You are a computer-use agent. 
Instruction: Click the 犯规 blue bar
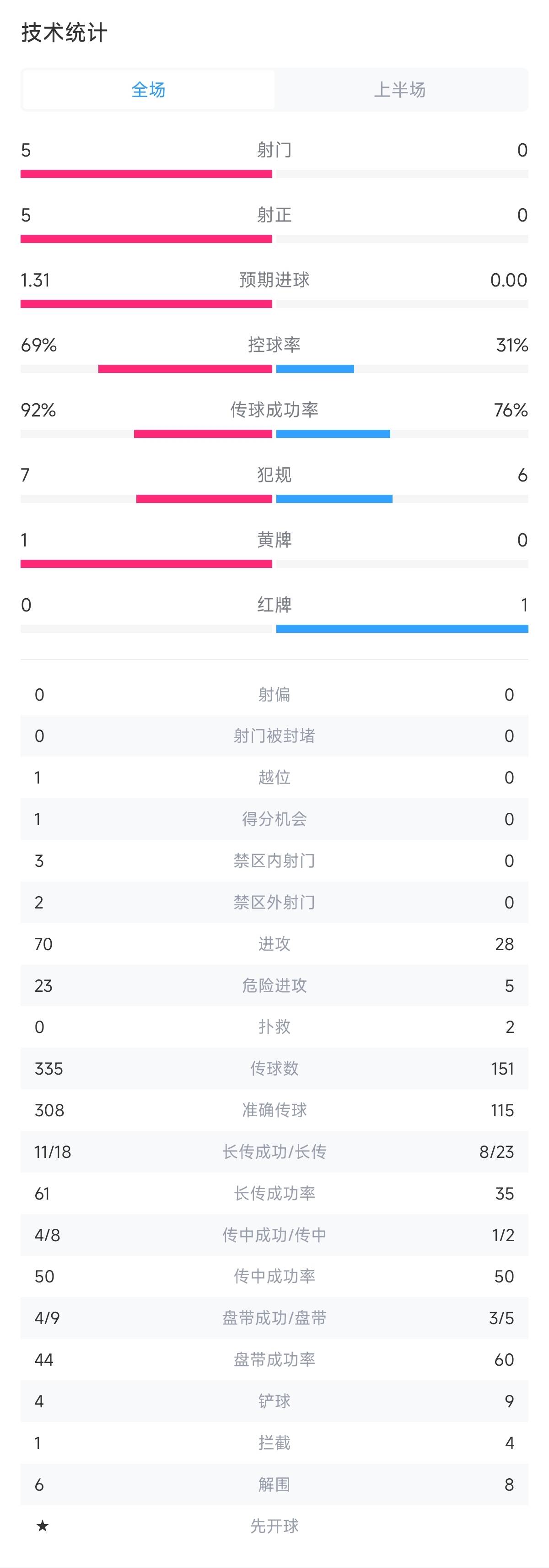tap(334, 499)
